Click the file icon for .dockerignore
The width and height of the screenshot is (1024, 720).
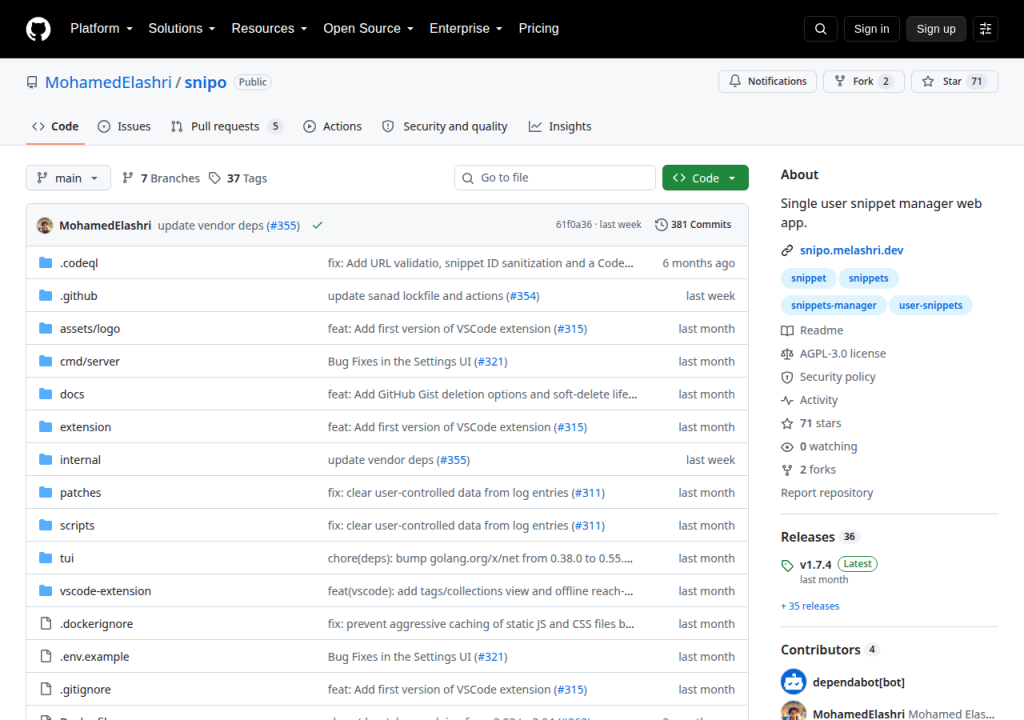pos(46,623)
